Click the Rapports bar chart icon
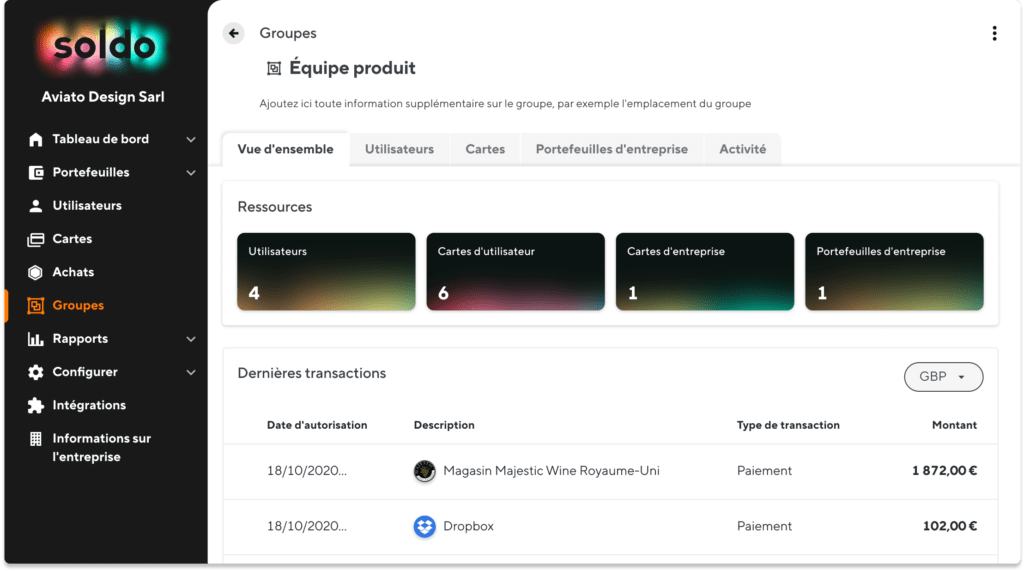The width and height of the screenshot is (1024, 571). click(x=36, y=338)
